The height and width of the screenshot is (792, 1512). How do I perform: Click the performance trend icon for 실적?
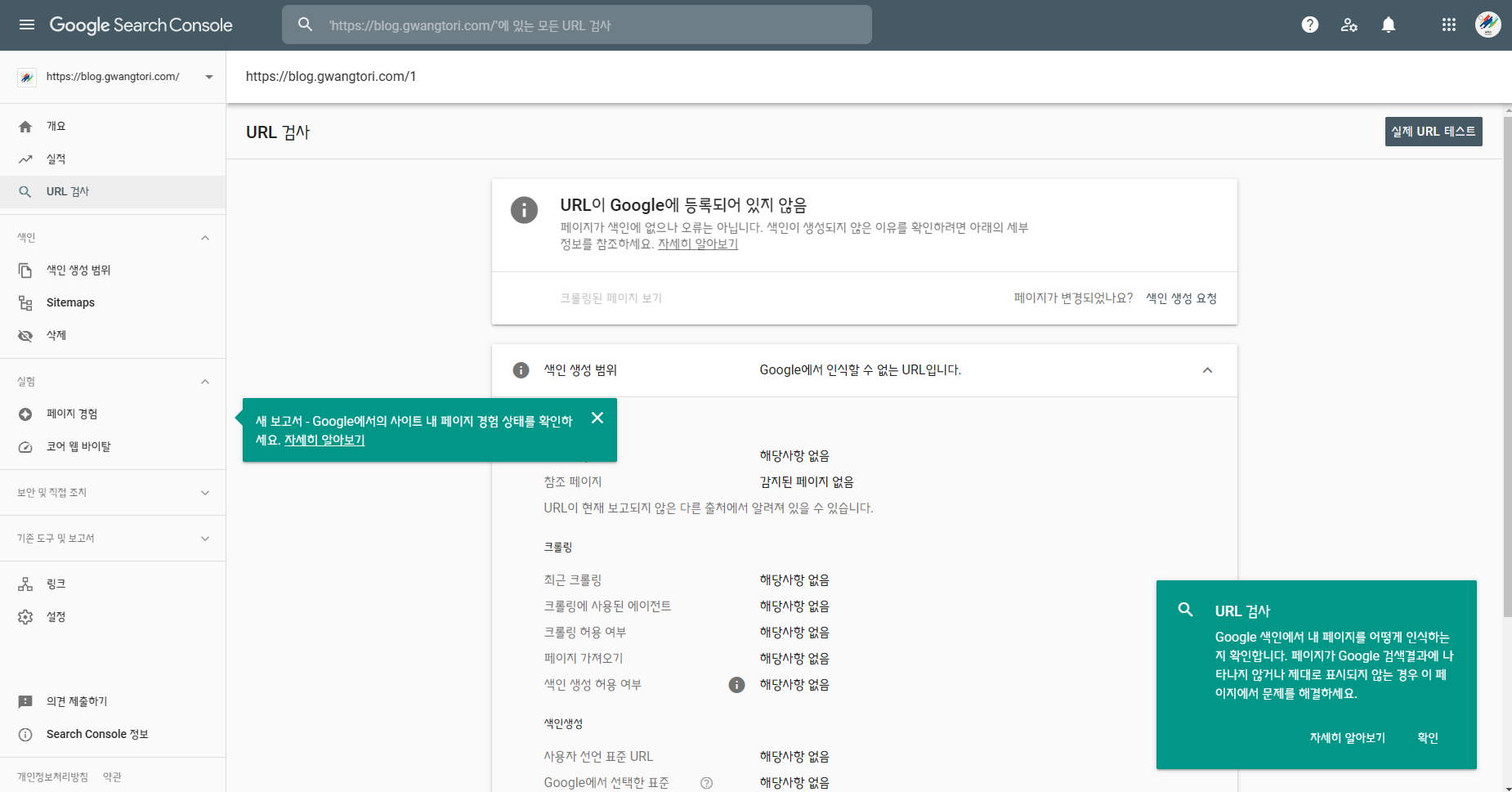(25, 159)
